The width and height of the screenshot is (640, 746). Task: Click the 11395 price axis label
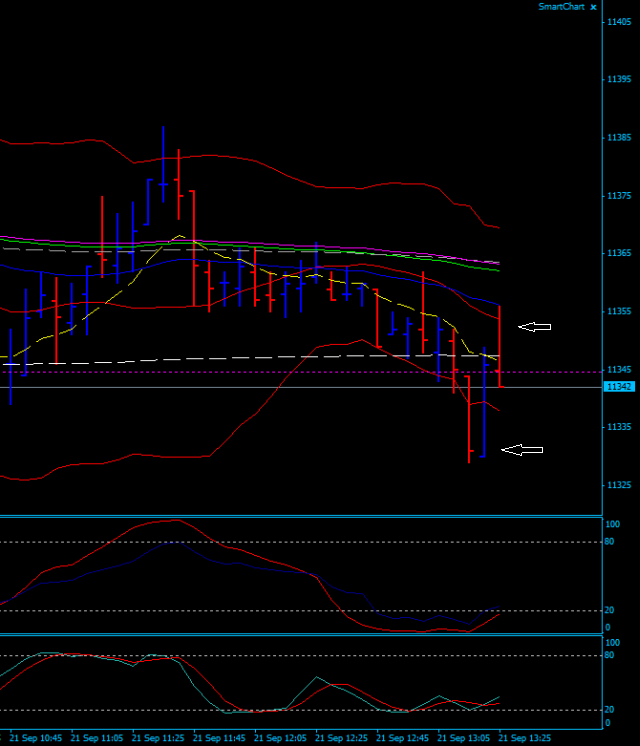pyautogui.click(x=619, y=79)
